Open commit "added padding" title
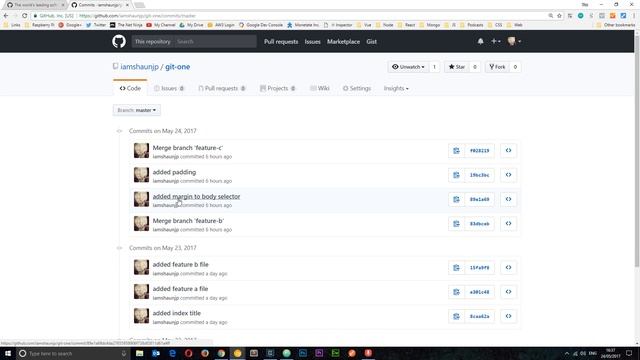The height and width of the screenshot is (360, 640). coord(174,172)
